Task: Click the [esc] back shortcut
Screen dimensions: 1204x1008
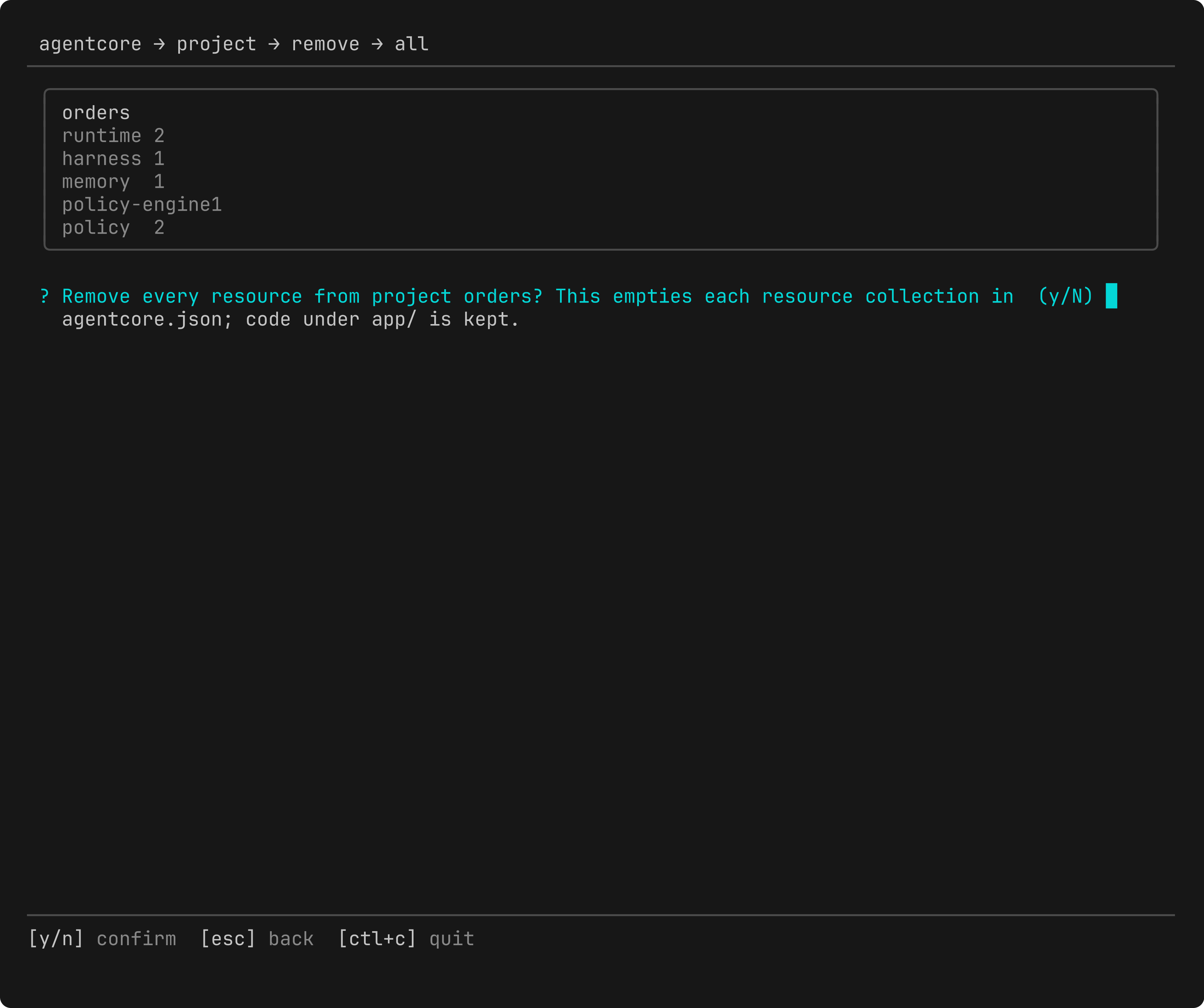Action: click(257, 939)
